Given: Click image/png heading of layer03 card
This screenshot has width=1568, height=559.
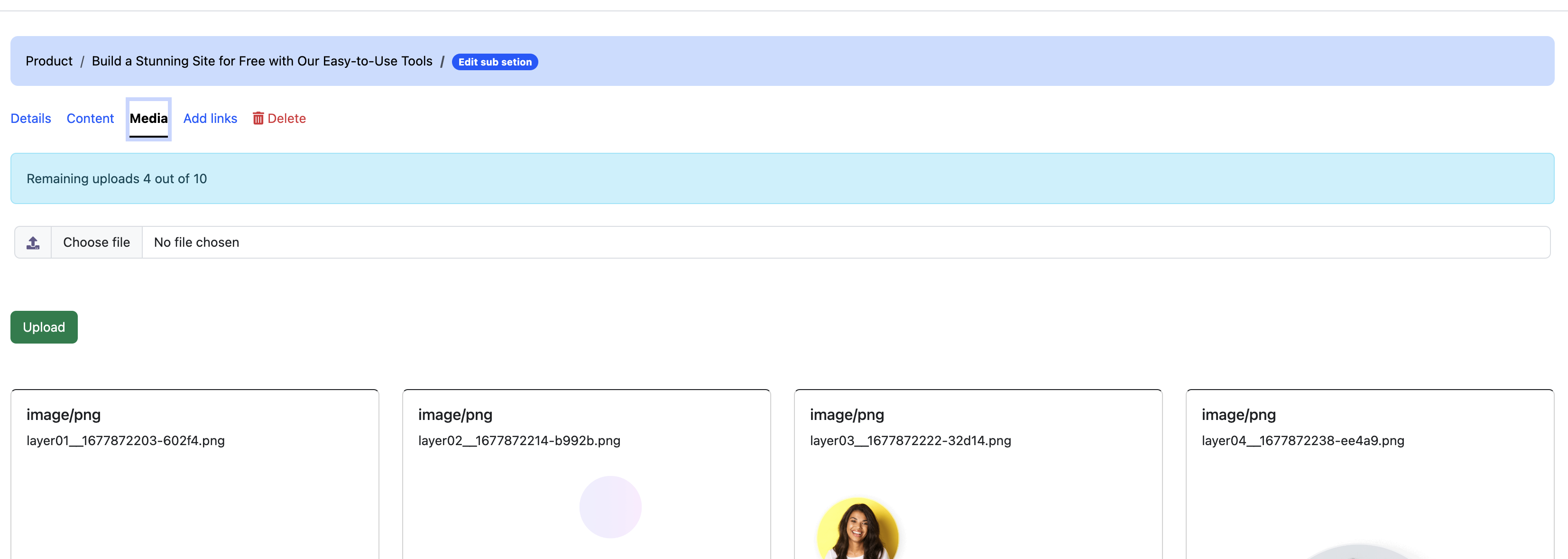Looking at the screenshot, I should tap(847, 415).
